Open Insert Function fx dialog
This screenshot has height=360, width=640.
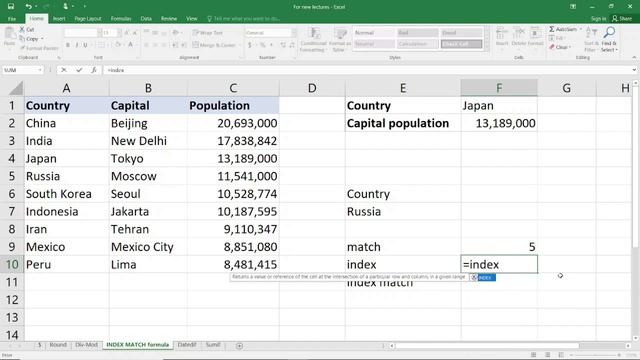click(94, 70)
